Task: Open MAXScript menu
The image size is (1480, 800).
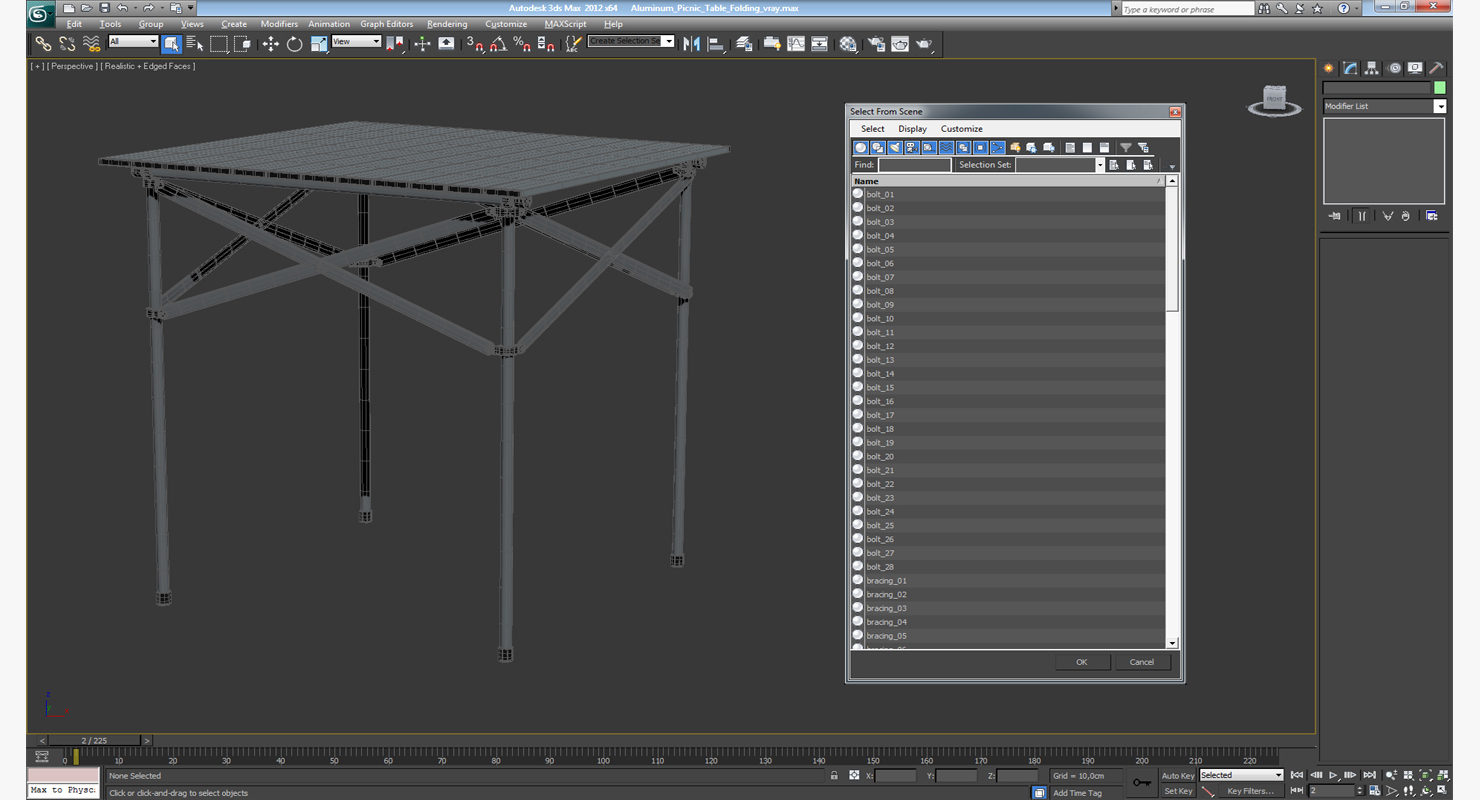Action: [565, 24]
